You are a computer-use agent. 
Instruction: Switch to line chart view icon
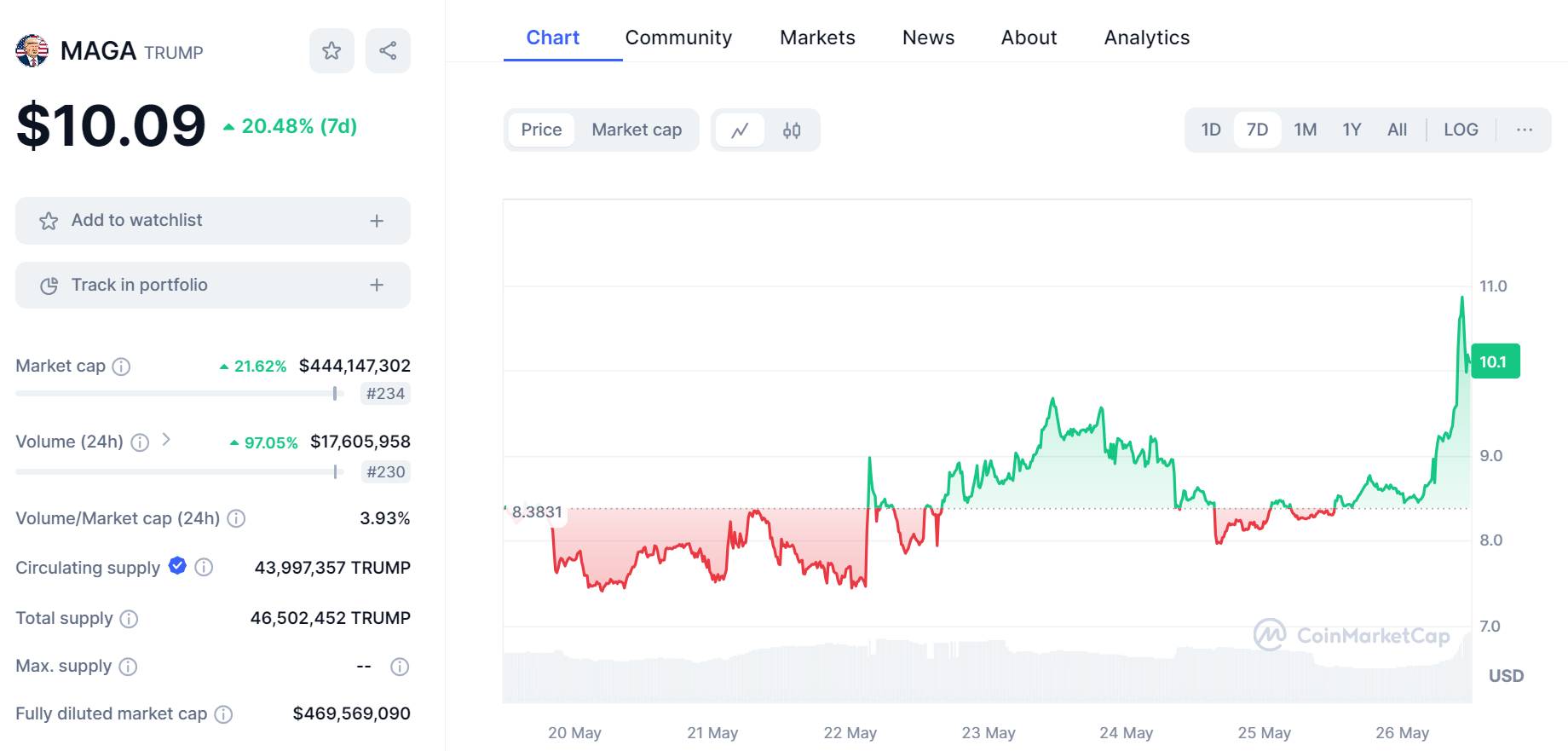point(740,130)
